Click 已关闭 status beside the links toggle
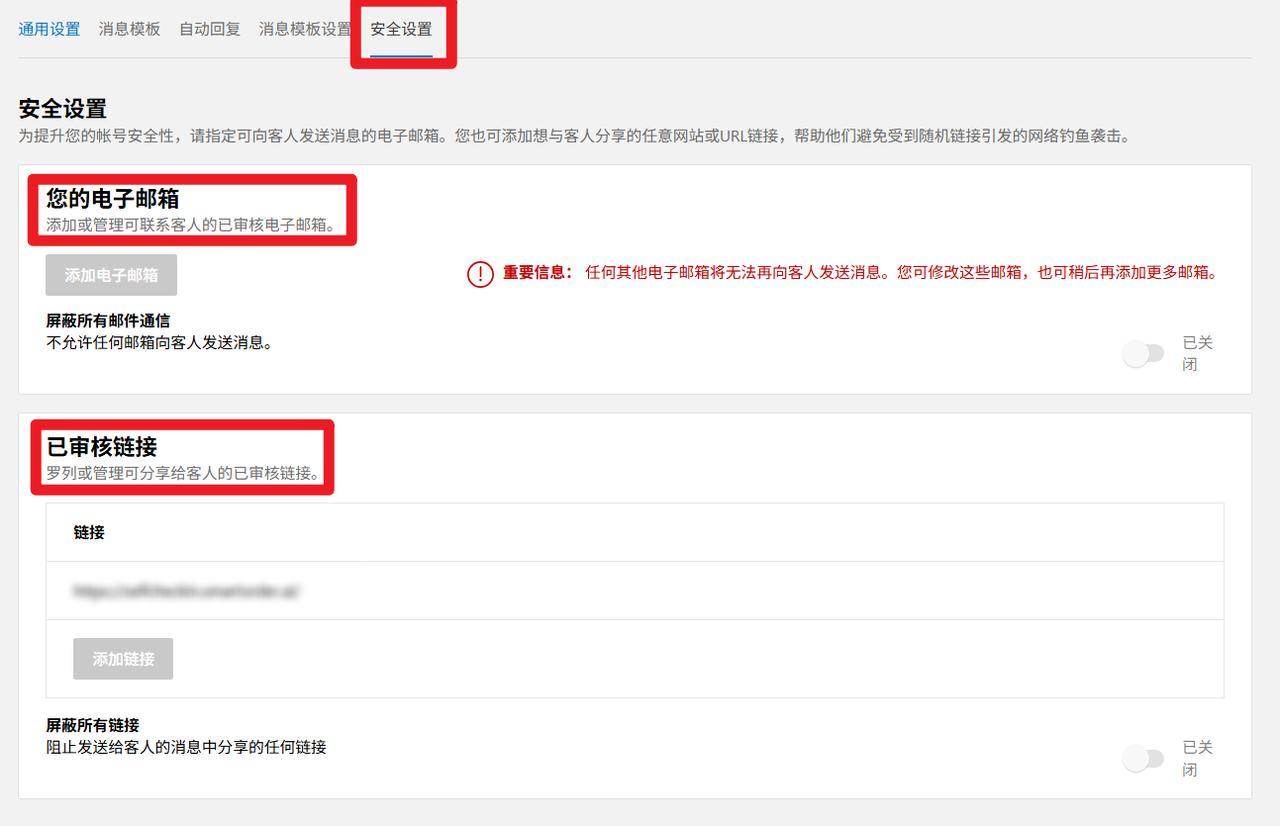The width and height of the screenshot is (1280, 826). [x=1197, y=758]
